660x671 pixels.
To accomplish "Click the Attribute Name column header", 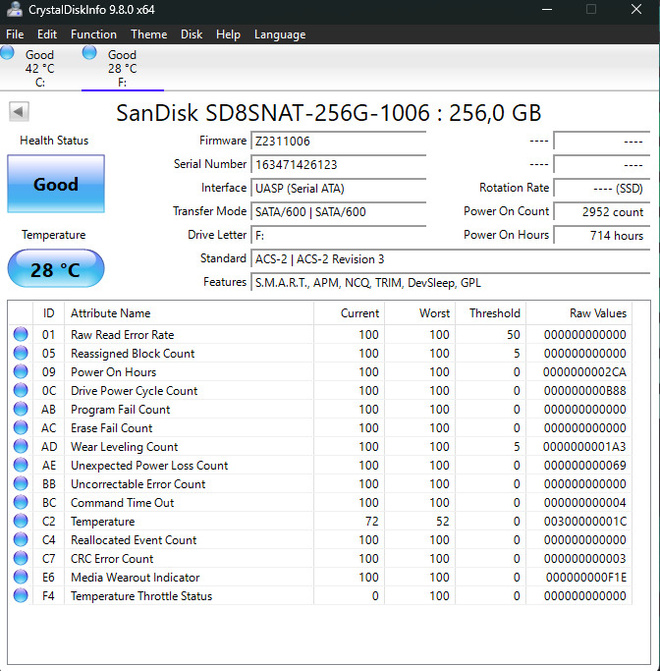I will 189,313.
